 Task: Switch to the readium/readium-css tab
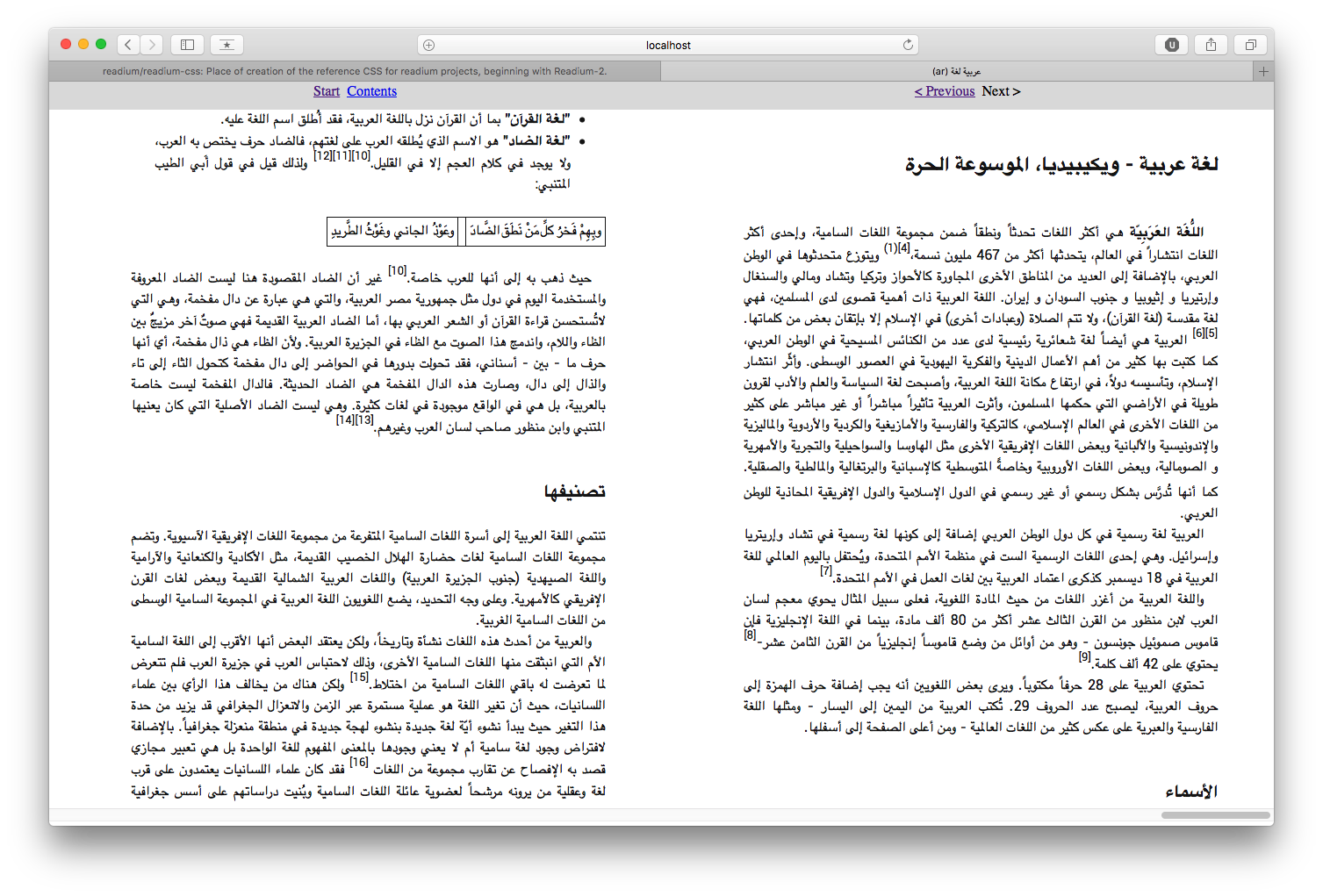(x=355, y=71)
